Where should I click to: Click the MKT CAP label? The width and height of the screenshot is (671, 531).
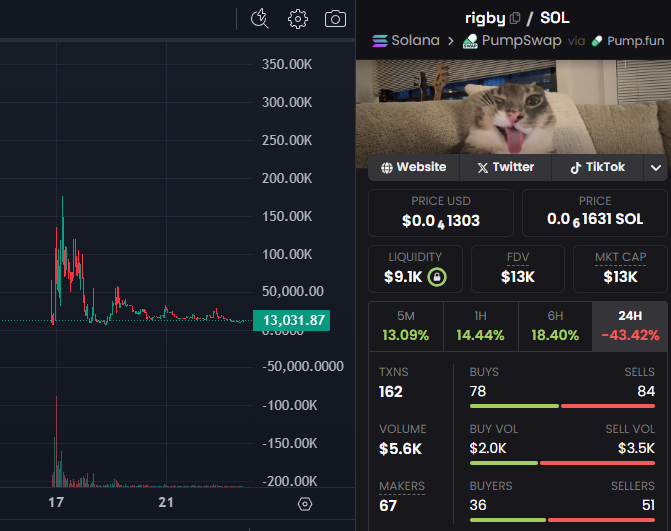click(621, 257)
